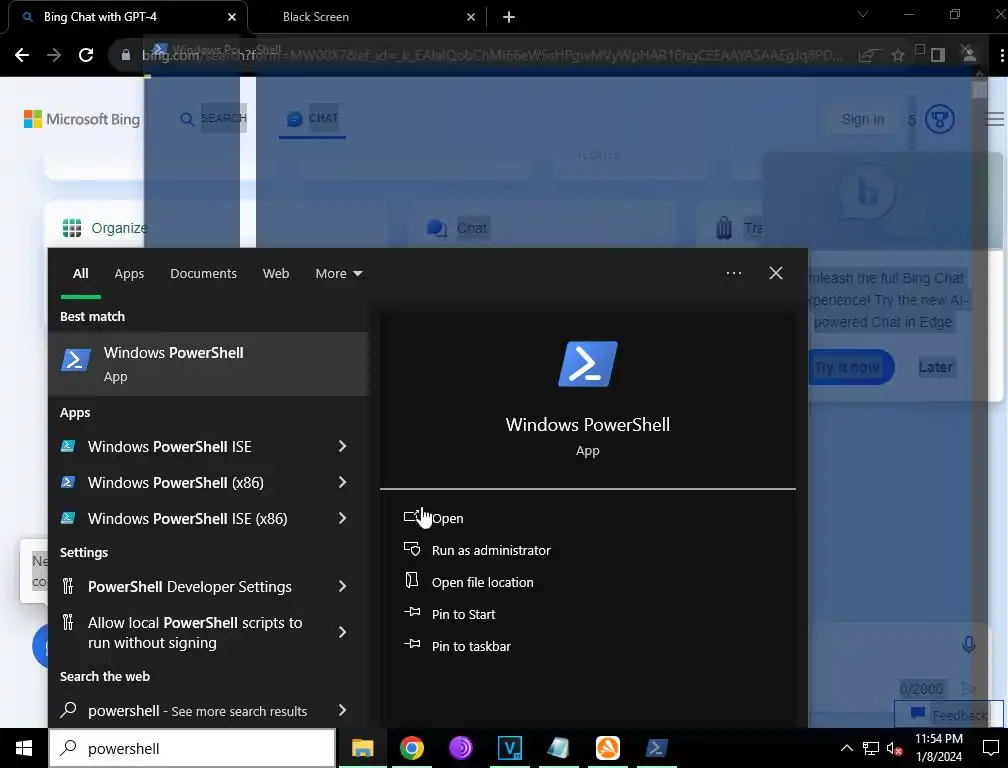The width and height of the screenshot is (1008, 768).
Task: Open File Explorer from the taskbar
Action: click(363, 748)
